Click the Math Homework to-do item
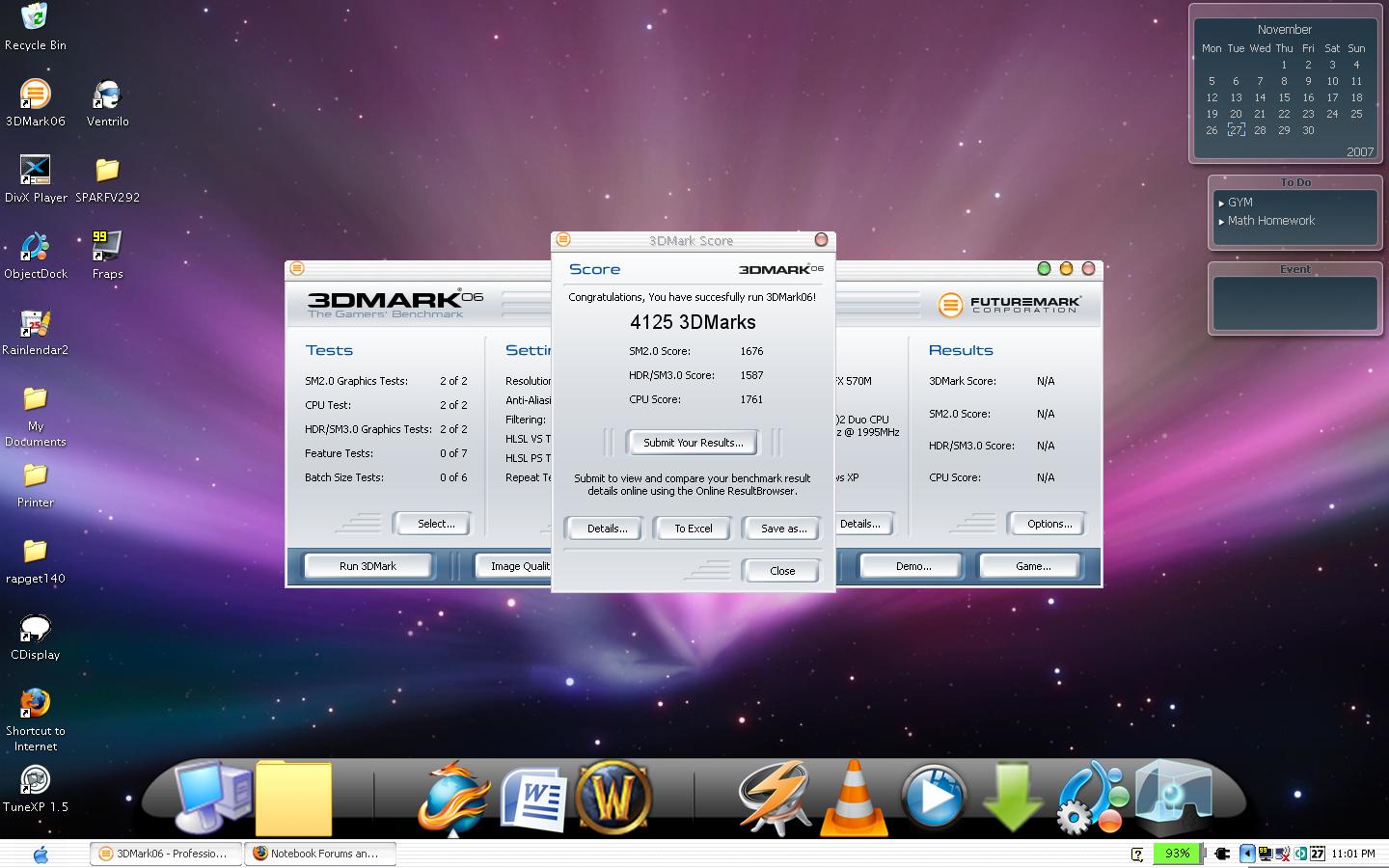 1270,221
